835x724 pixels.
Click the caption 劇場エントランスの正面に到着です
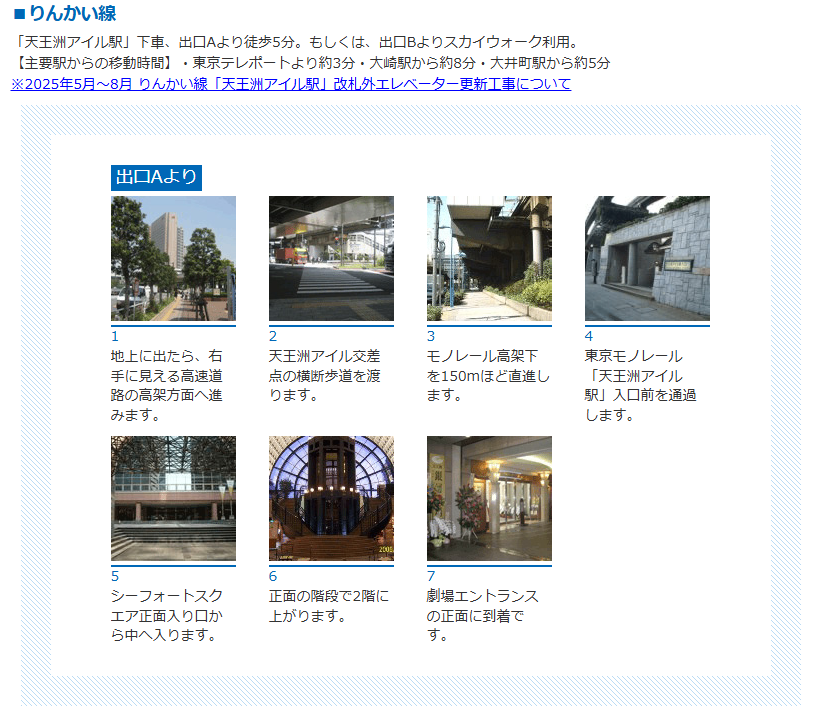pyautogui.click(x=482, y=615)
